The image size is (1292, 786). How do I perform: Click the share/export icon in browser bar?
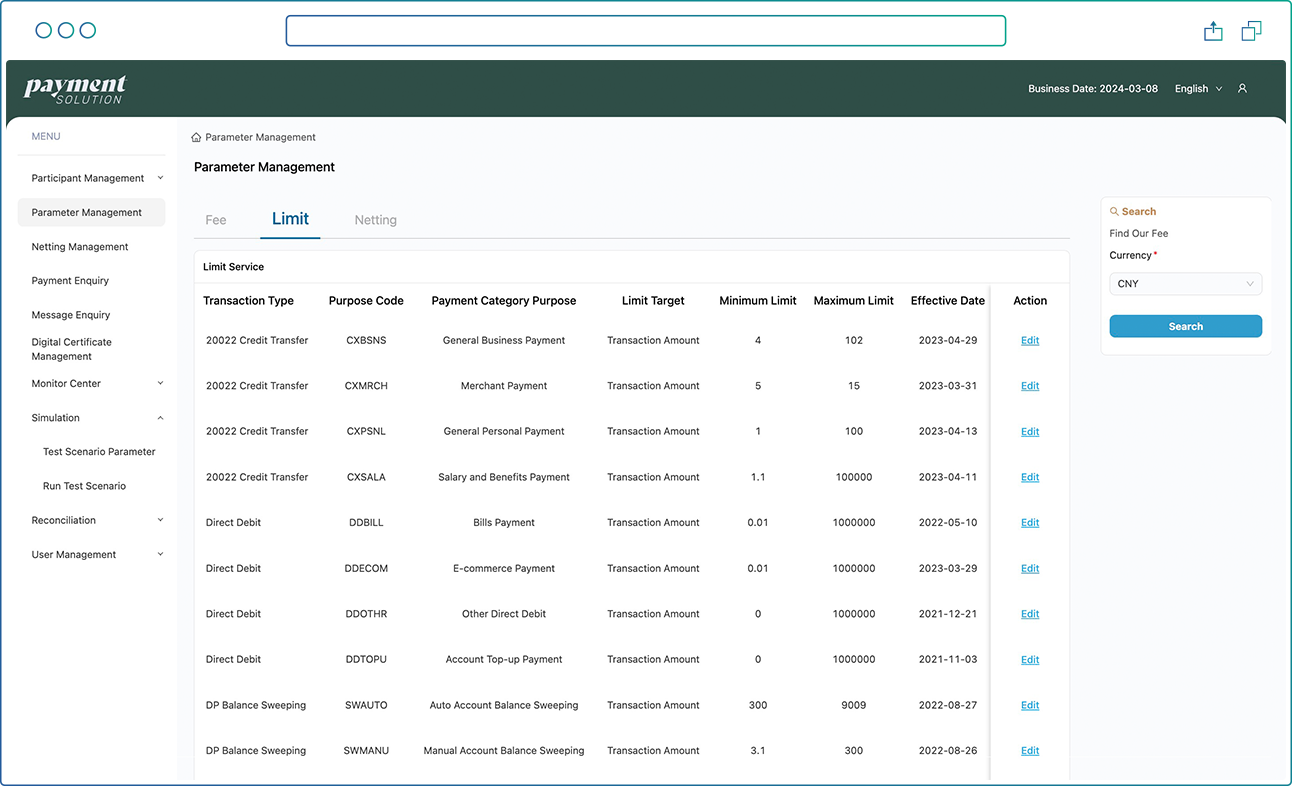[1213, 31]
